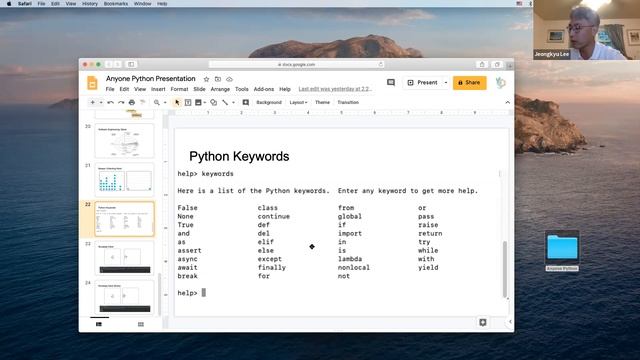The width and height of the screenshot is (640, 360).
Task: Open Safari Bookmarks menu in menu bar
Action: point(116,4)
